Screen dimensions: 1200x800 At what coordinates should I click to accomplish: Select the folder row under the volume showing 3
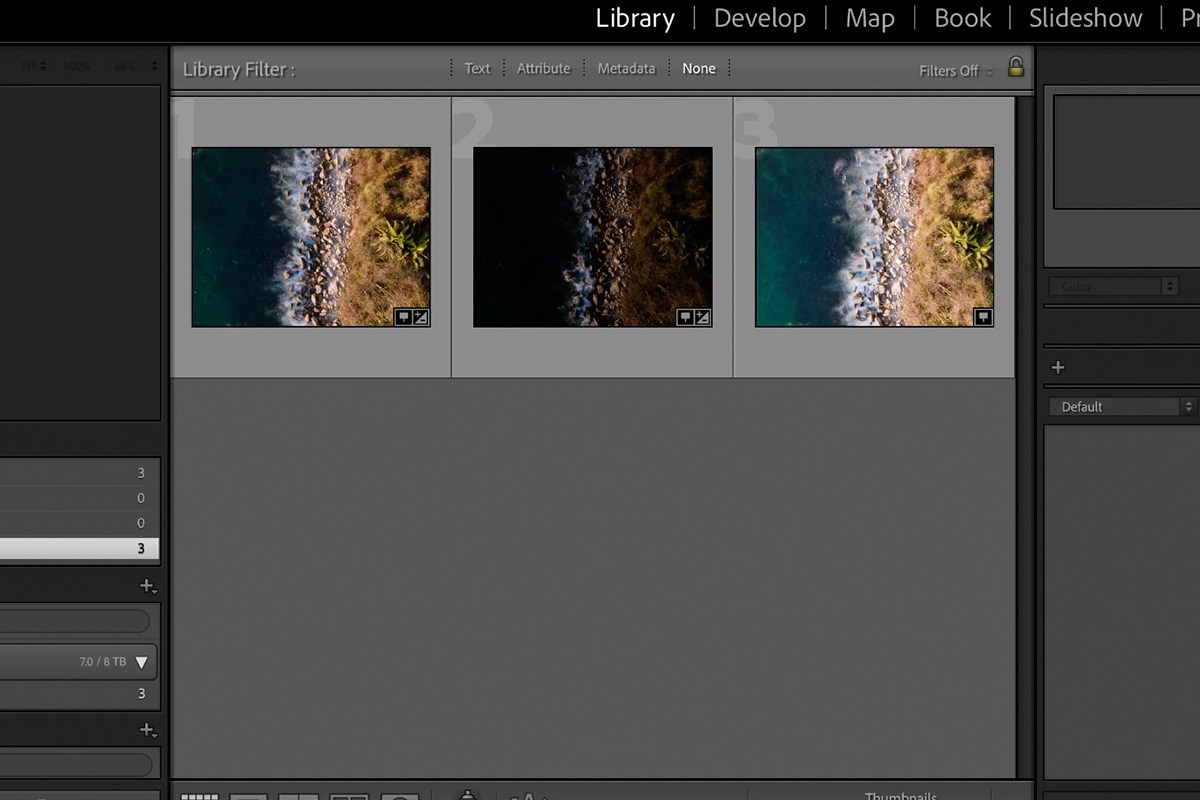click(79, 693)
